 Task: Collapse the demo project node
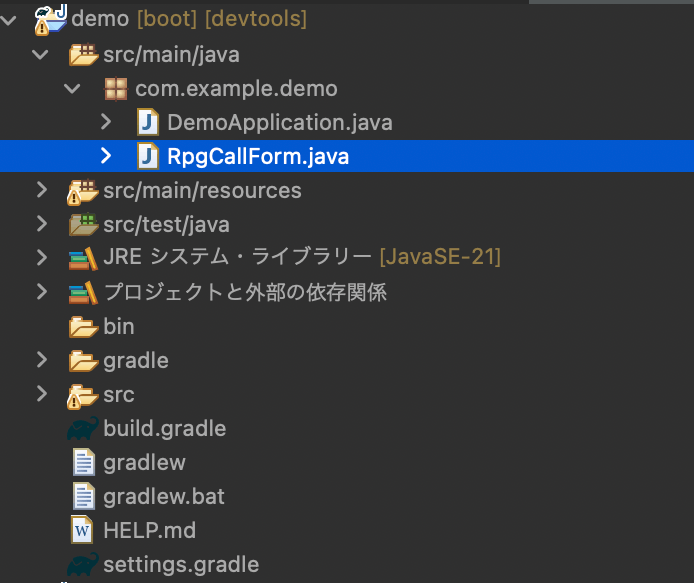tap(9, 20)
